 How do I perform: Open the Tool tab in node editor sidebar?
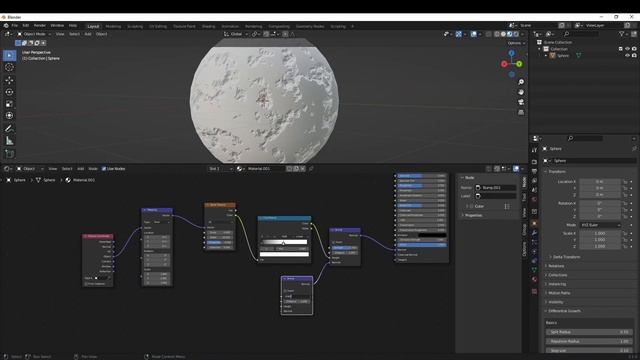[x=524, y=198]
